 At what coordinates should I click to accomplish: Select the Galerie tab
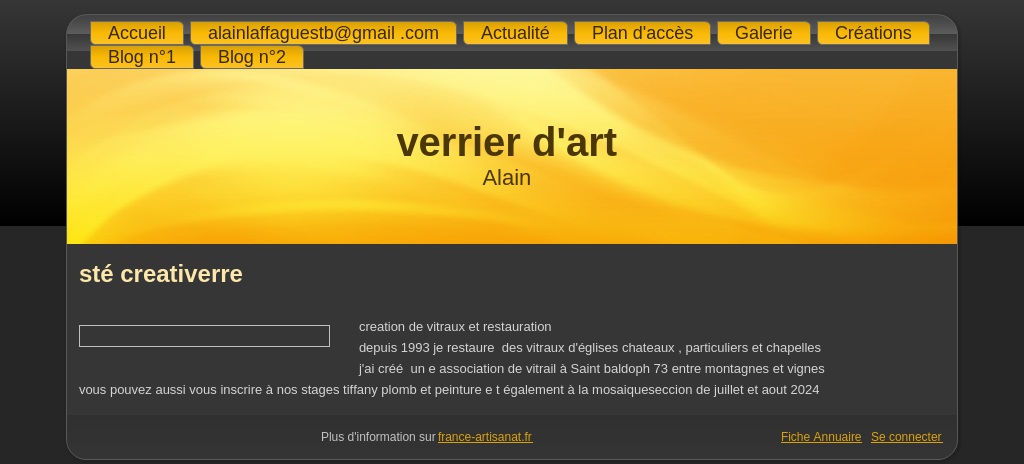(x=763, y=33)
